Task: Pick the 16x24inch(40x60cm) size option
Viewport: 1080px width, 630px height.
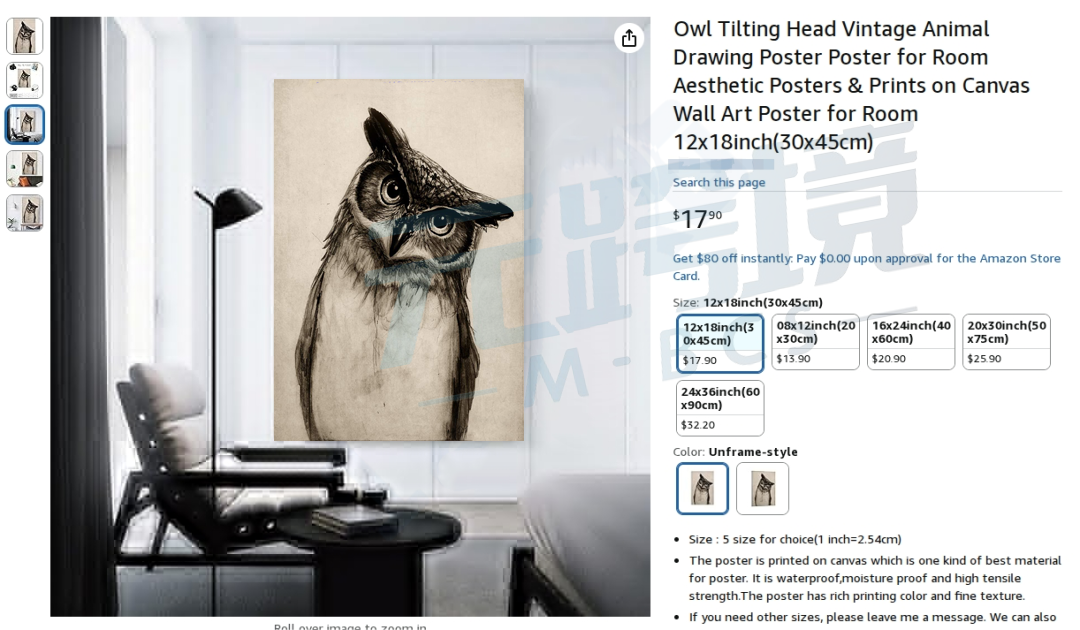Action: (x=911, y=342)
